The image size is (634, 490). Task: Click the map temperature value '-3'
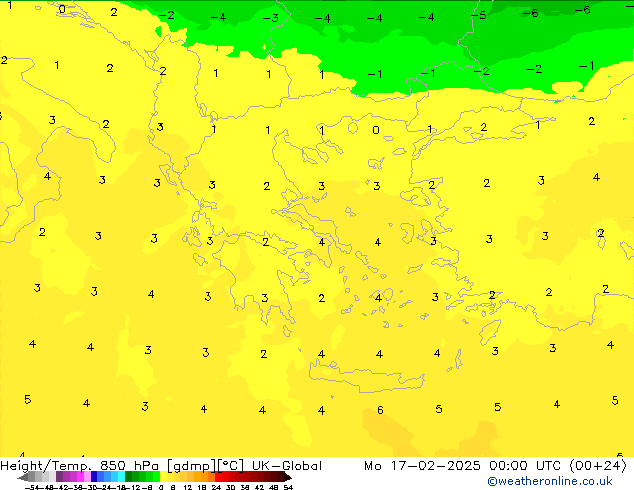271,18
